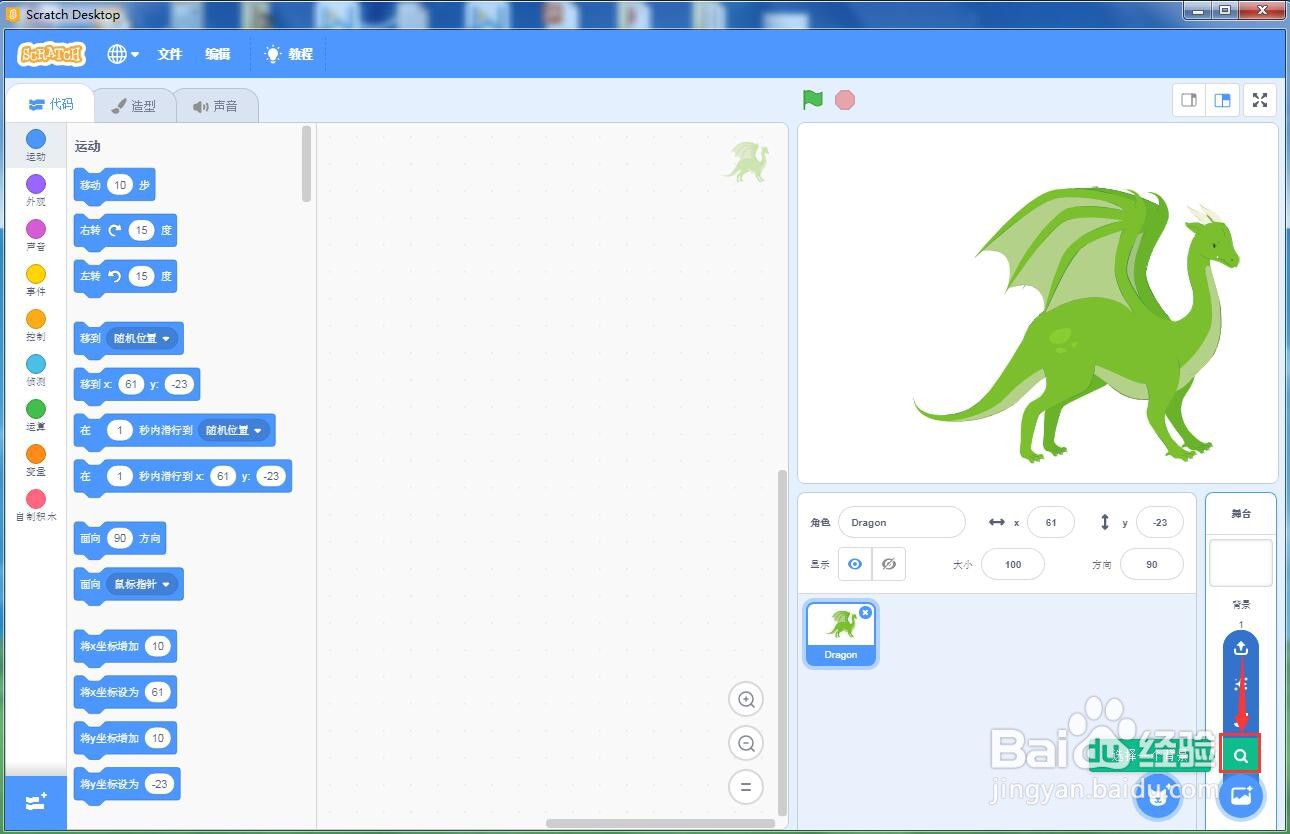1290x834 pixels.
Task: Open the 文件 menu
Action: tap(170, 54)
